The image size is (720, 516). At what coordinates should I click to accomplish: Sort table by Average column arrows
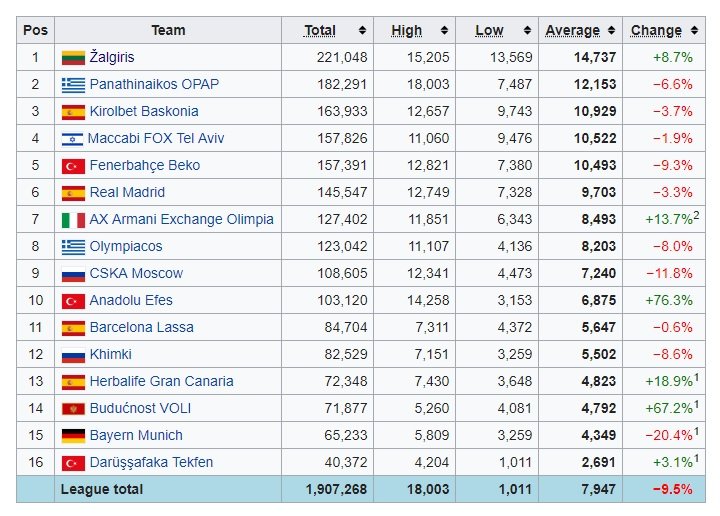(x=611, y=30)
